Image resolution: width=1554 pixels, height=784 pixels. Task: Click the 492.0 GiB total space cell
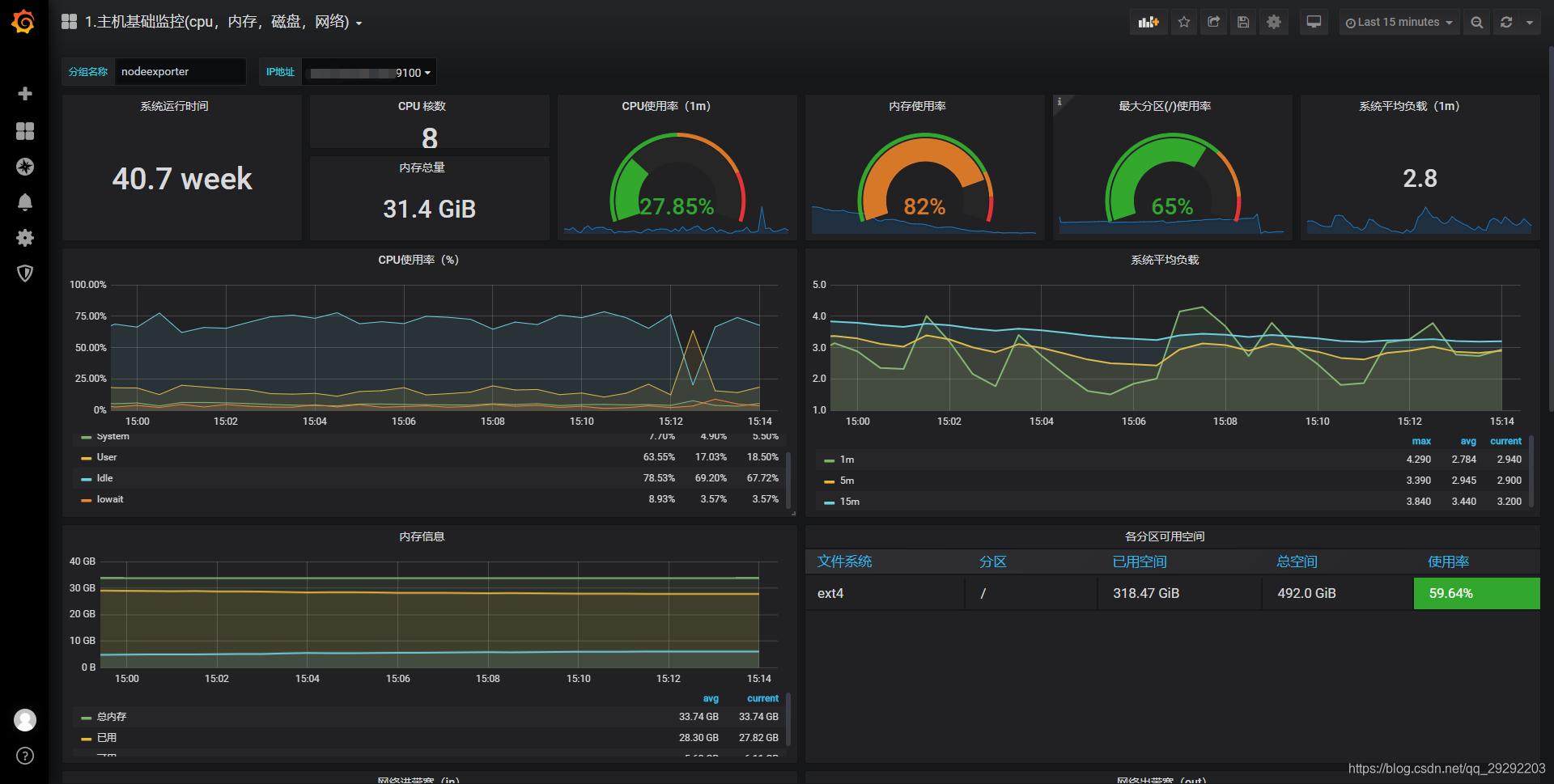click(x=1337, y=593)
